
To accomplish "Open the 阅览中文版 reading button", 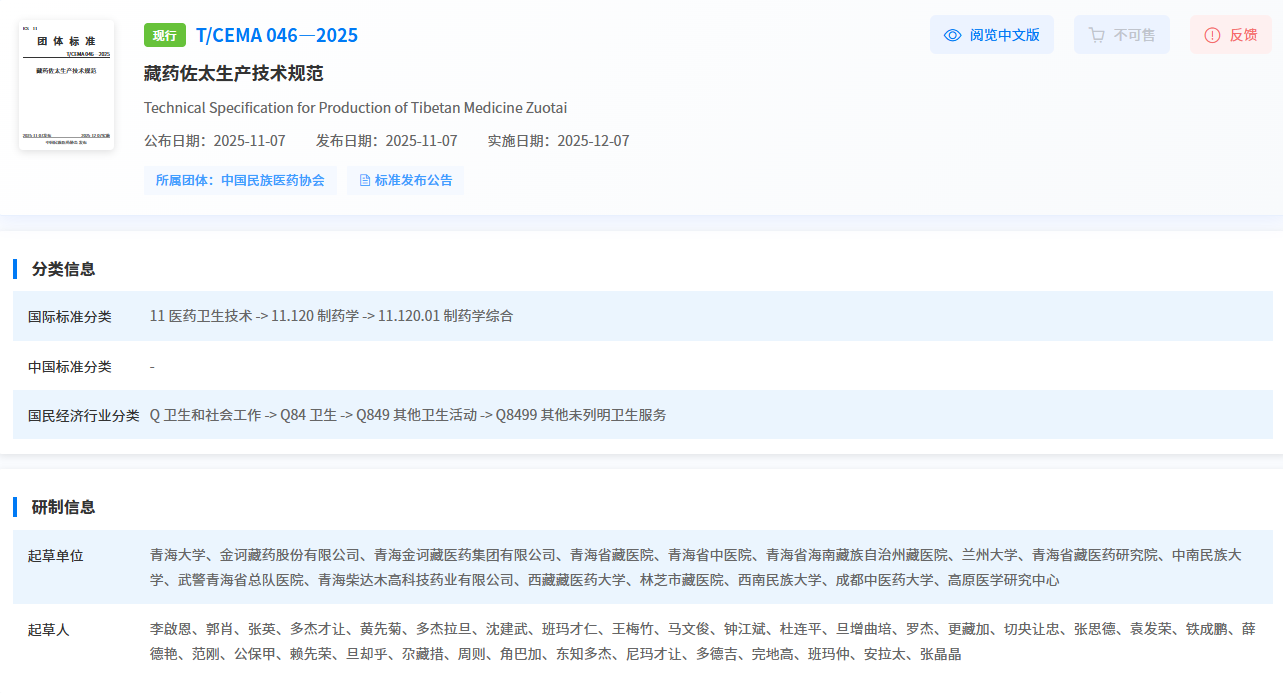I will tap(992, 35).
